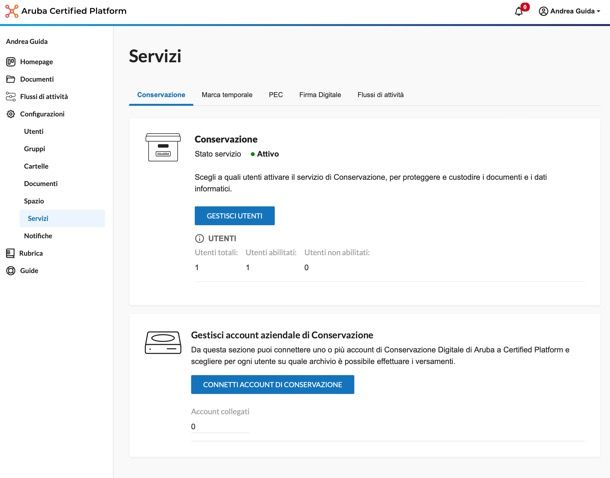The width and height of the screenshot is (610, 478).
Task: Open top-level Documenti in the sidebar
Action: click(37, 79)
